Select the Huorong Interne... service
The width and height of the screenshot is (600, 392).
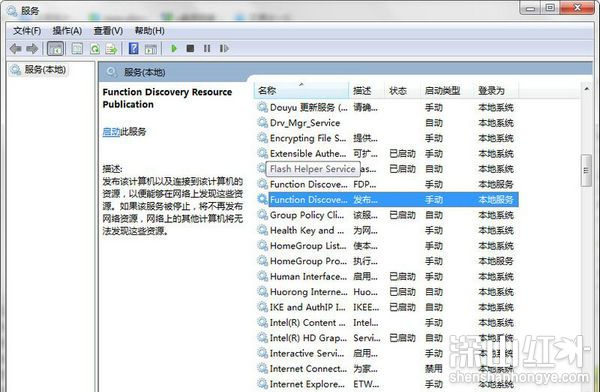pos(387,292)
